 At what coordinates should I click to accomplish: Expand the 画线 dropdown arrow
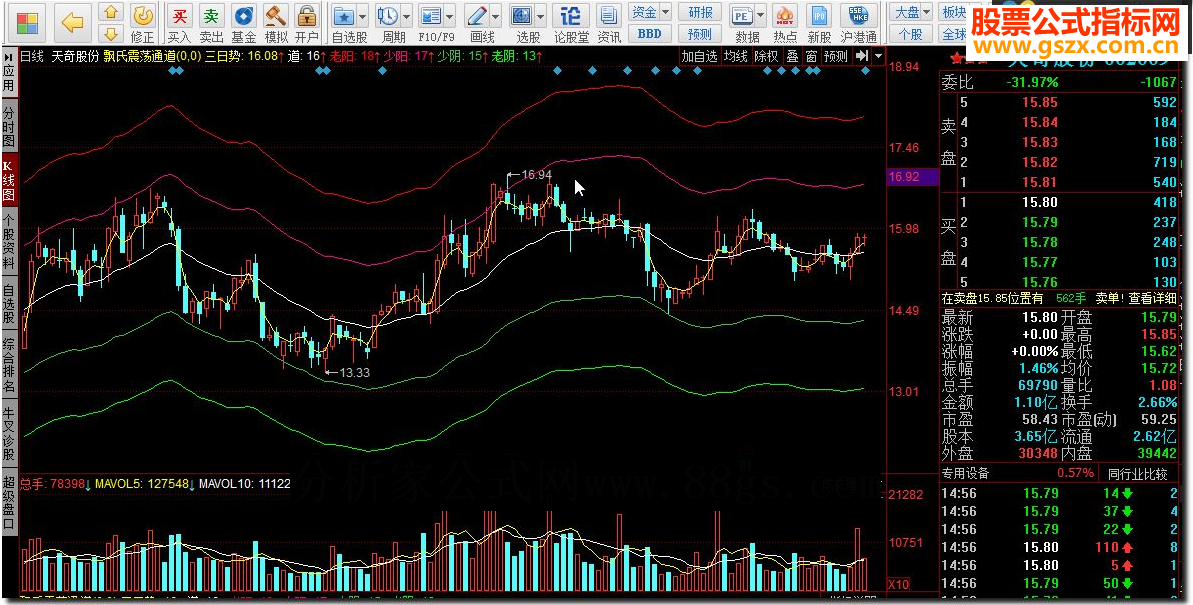coord(495,15)
